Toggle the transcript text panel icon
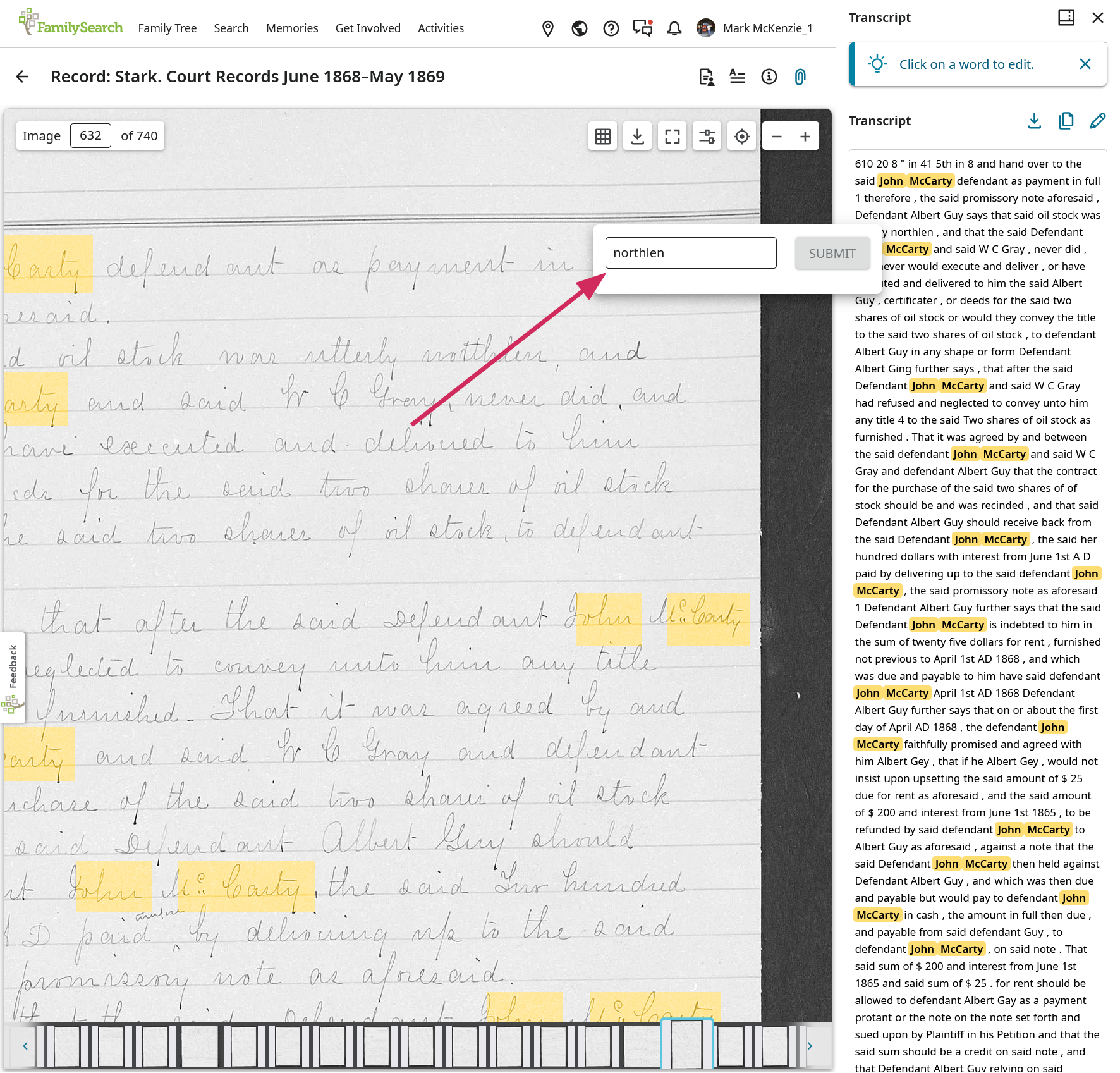The image size is (1120, 1073). (x=737, y=77)
